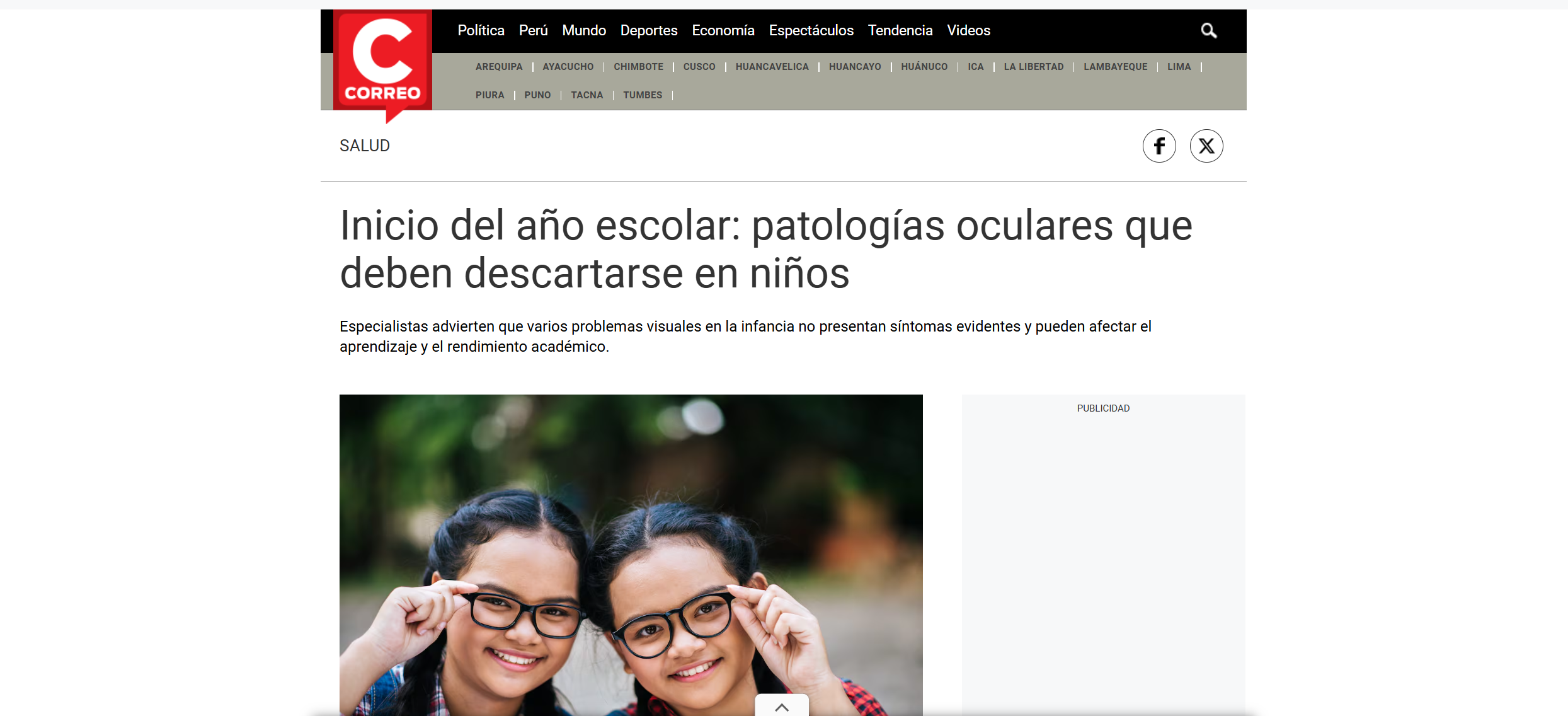The image size is (1568, 716).
Task: Open the Deportes section
Action: coord(649,30)
